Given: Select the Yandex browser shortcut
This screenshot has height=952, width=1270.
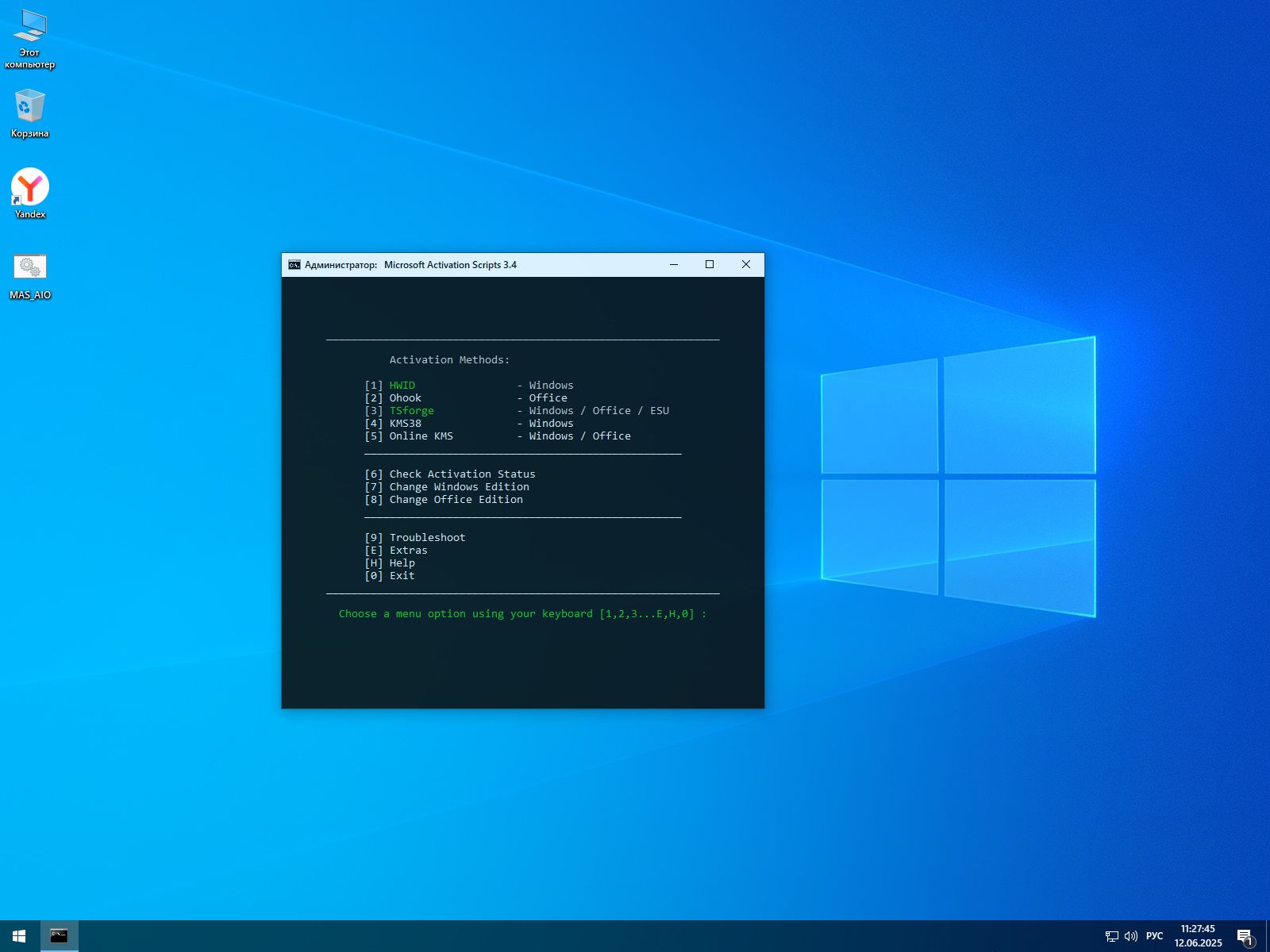Looking at the screenshot, I should coord(30,193).
